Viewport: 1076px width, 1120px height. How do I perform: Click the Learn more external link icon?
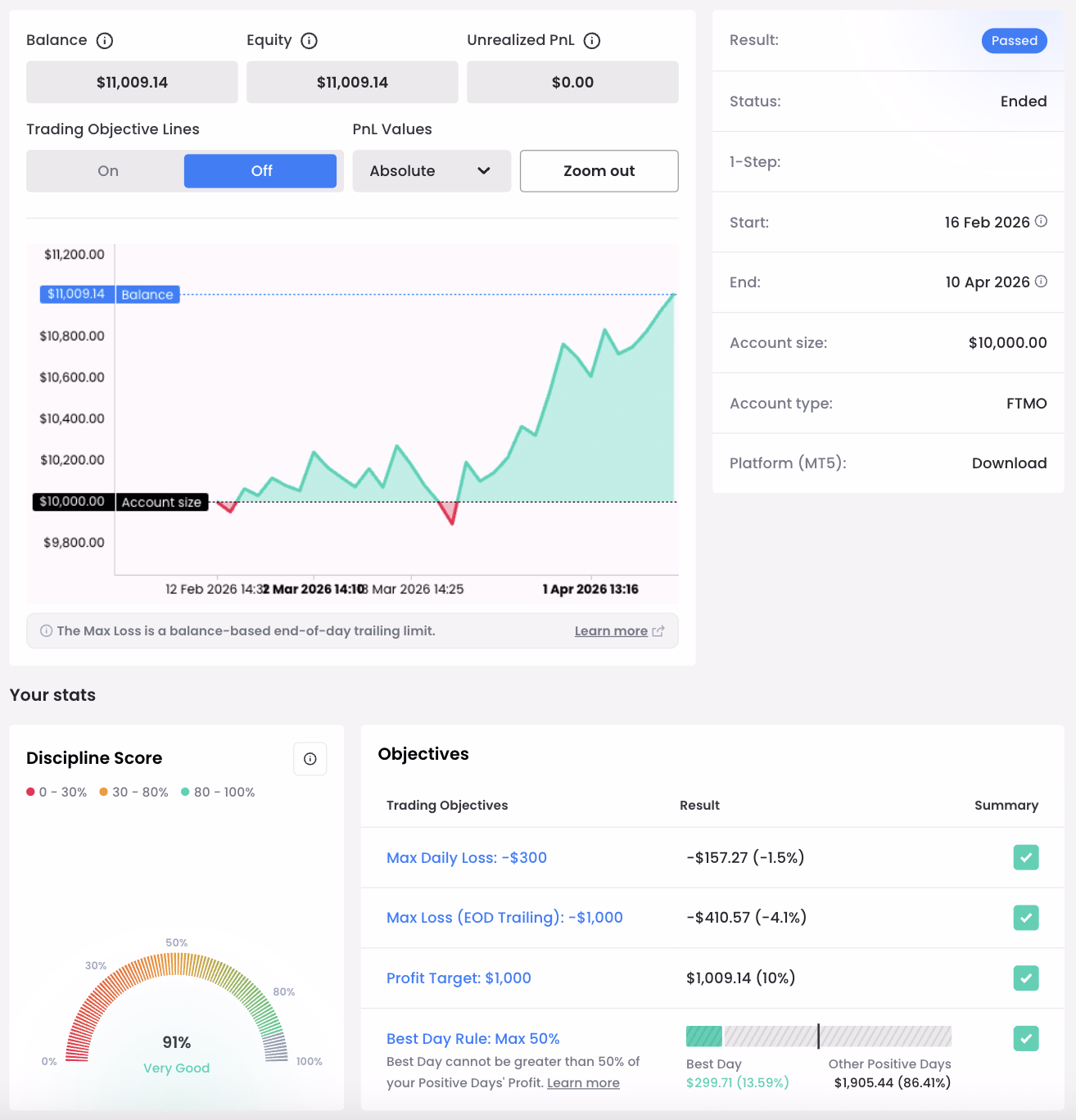click(658, 631)
